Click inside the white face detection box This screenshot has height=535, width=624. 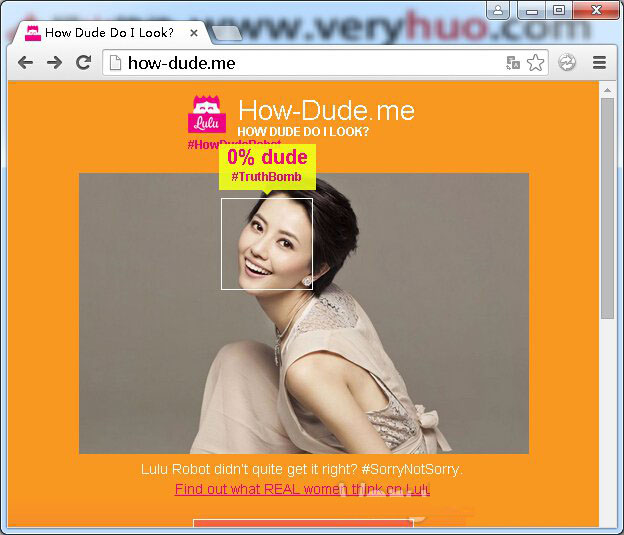tap(267, 244)
